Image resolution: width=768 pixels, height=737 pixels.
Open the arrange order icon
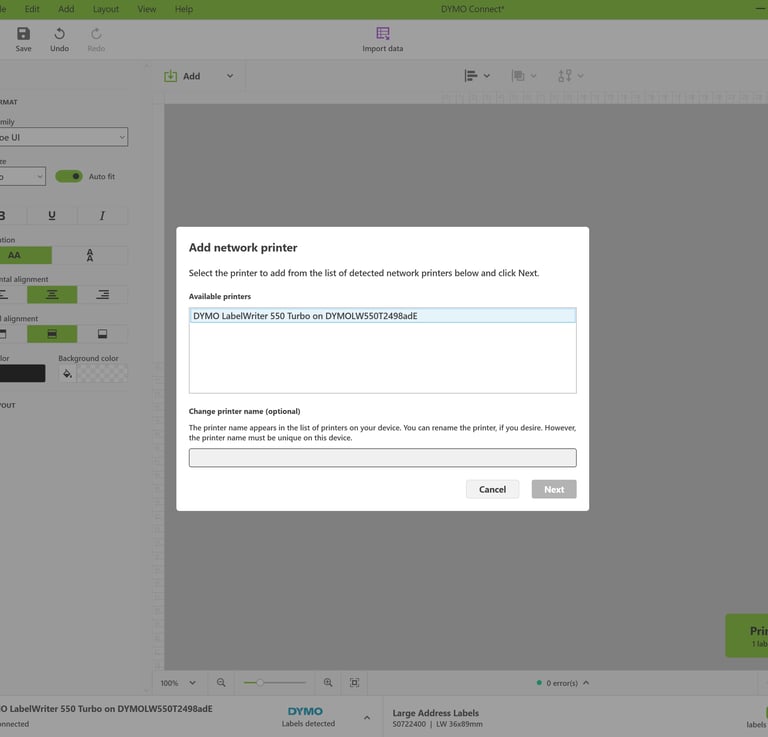pos(518,75)
